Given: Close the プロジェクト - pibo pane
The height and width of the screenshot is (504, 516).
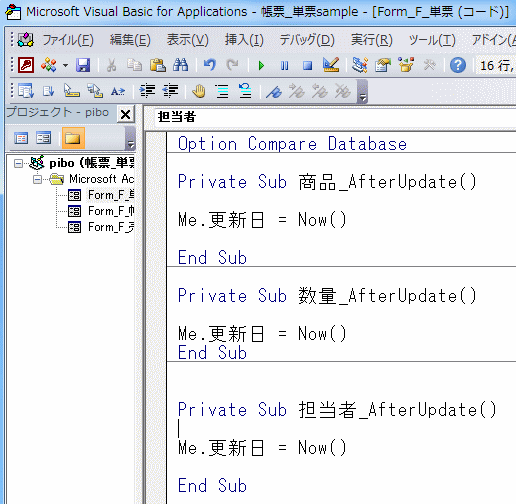Looking at the screenshot, I should point(125,114).
